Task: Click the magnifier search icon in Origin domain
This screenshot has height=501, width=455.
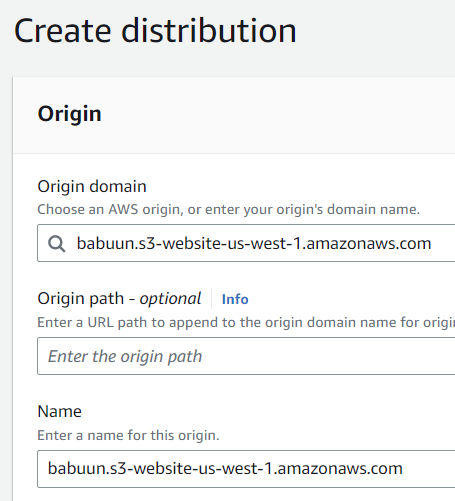Action: [x=56, y=243]
